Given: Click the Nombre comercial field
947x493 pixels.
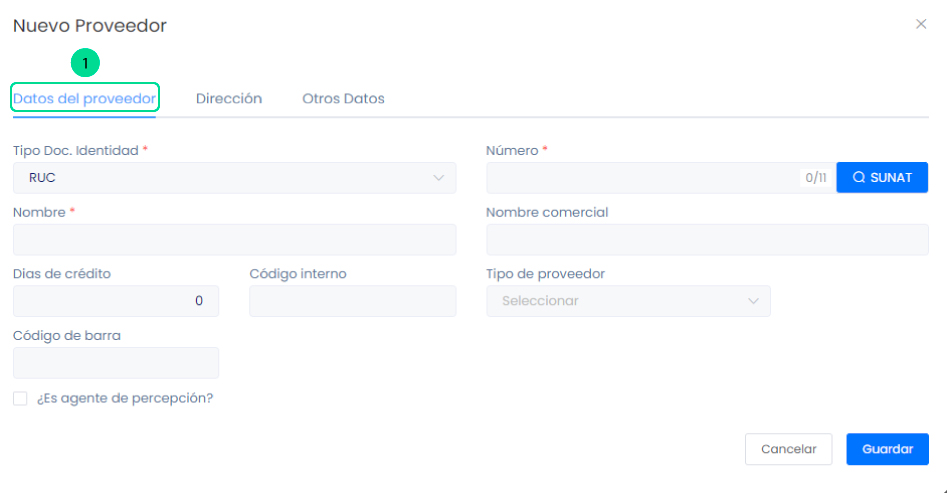Looking at the screenshot, I should click(707, 240).
